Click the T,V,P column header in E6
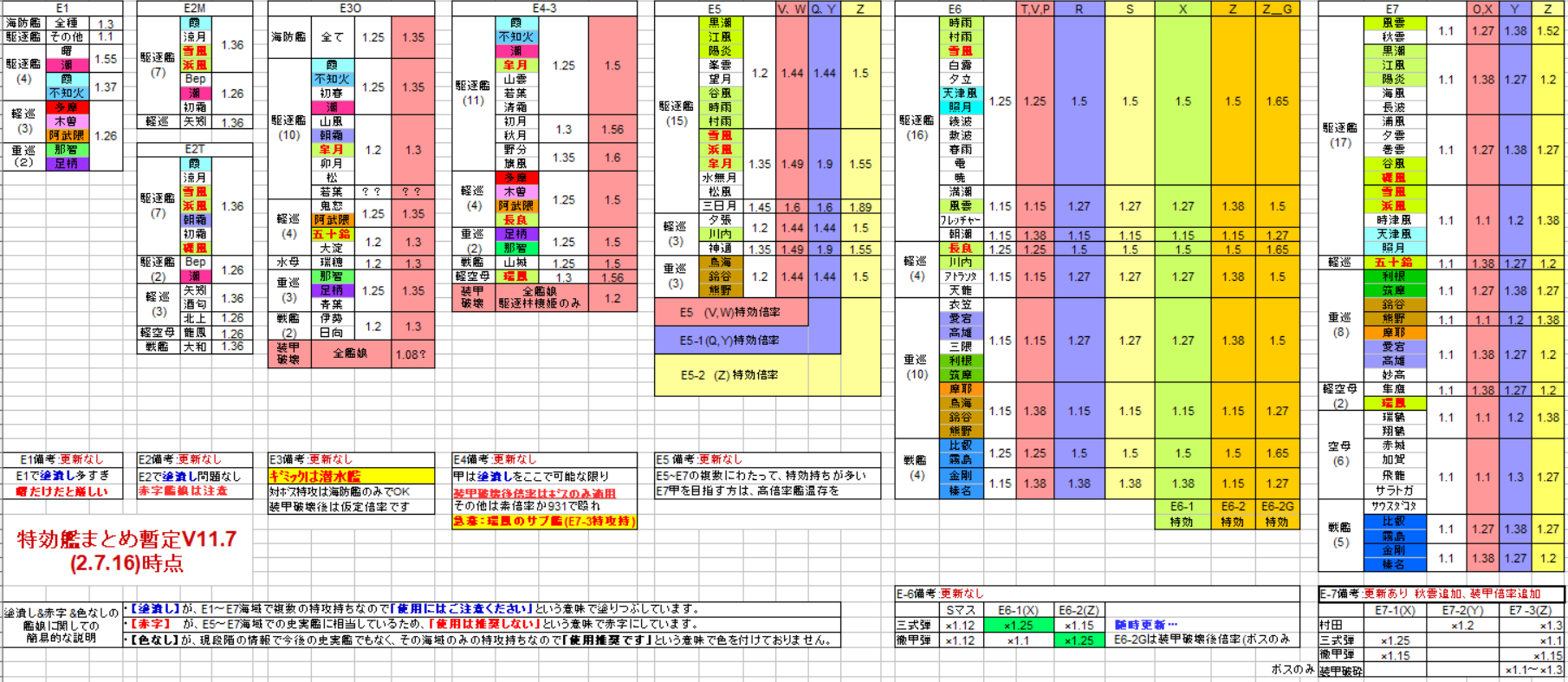This screenshot has height=682, width=1568. pos(1034,9)
